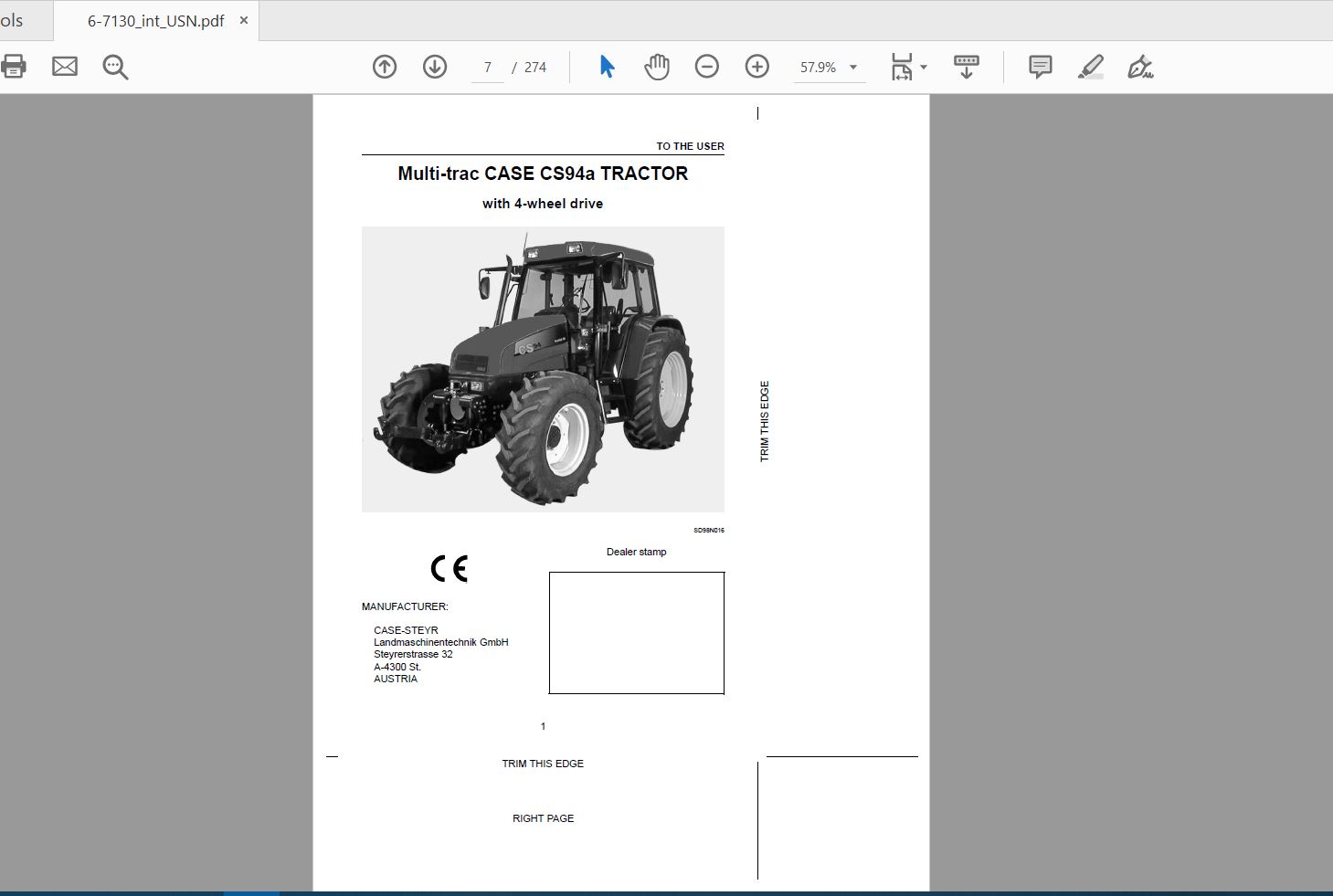Click the tractor image on the page
The image size is (1333, 896).
[543, 369]
